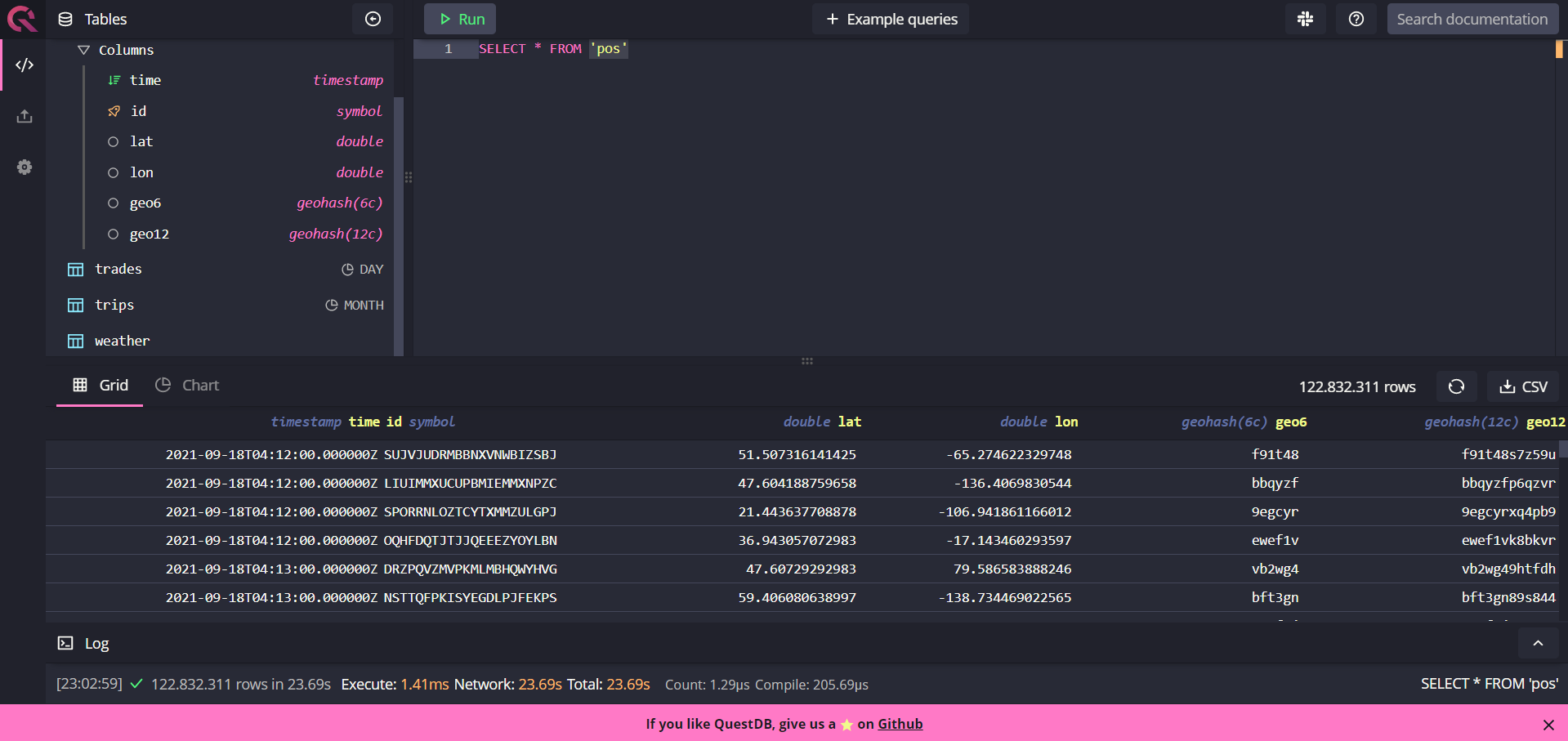The width and height of the screenshot is (1568, 741).
Task: Click the Log terminal icon
Action: point(65,643)
